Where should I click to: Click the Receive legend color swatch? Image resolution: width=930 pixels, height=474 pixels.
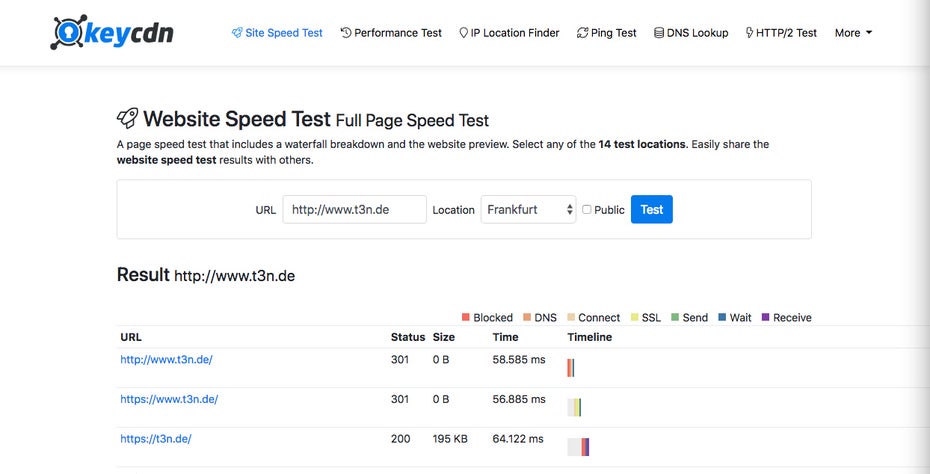(x=765, y=317)
